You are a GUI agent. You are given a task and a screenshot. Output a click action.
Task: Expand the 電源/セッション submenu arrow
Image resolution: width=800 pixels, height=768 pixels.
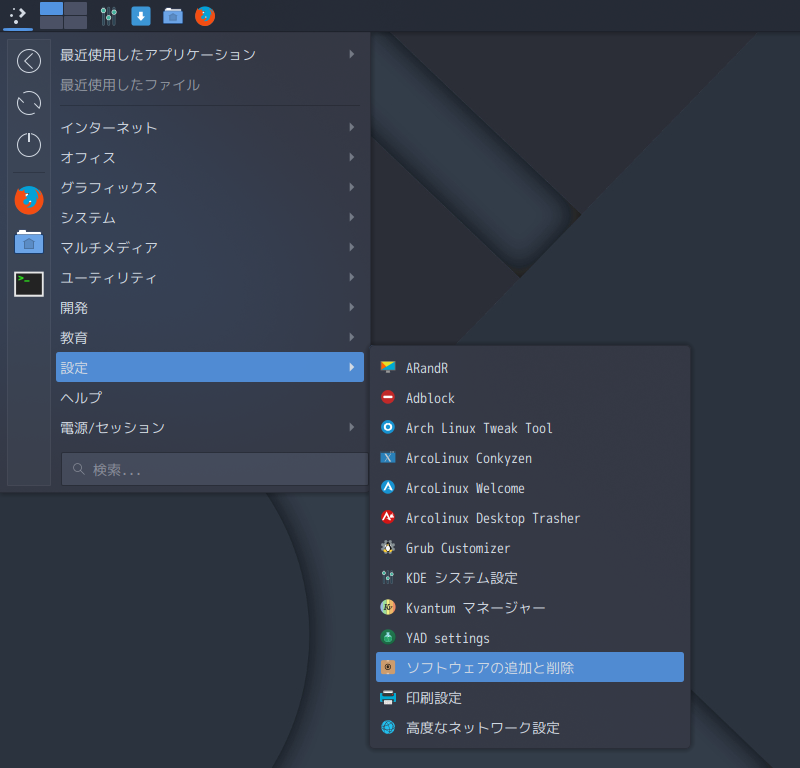pyautogui.click(x=352, y=427)
